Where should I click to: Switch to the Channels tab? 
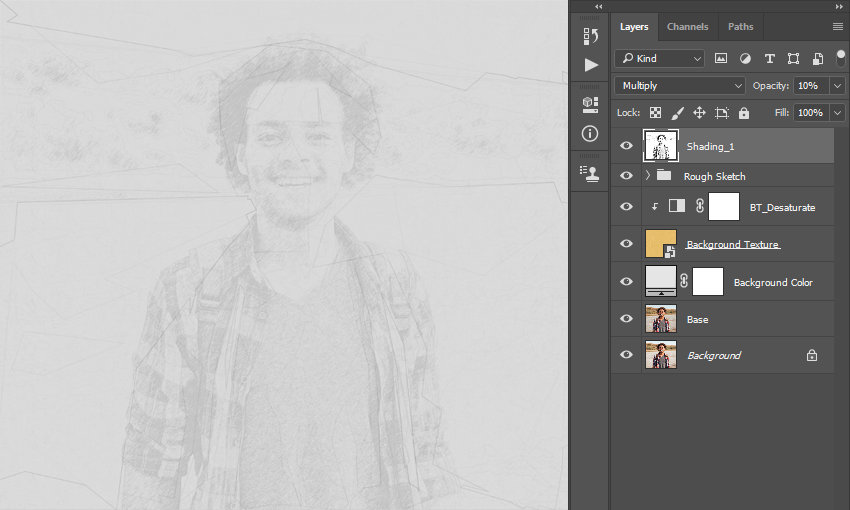(687, 27)
